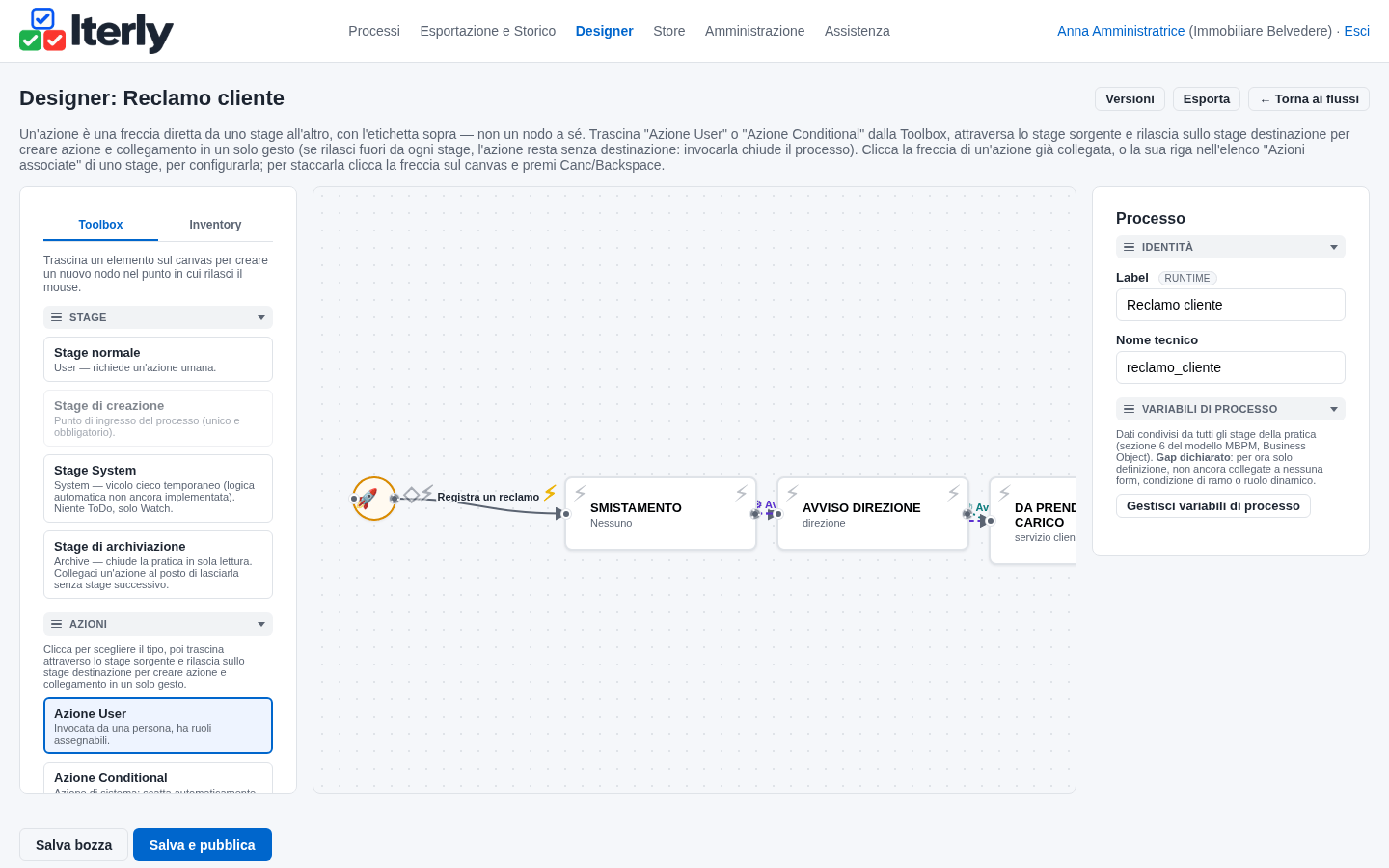Open Gestisci variabili di processo
The image size is (1389, 868).
point(1213,506)
